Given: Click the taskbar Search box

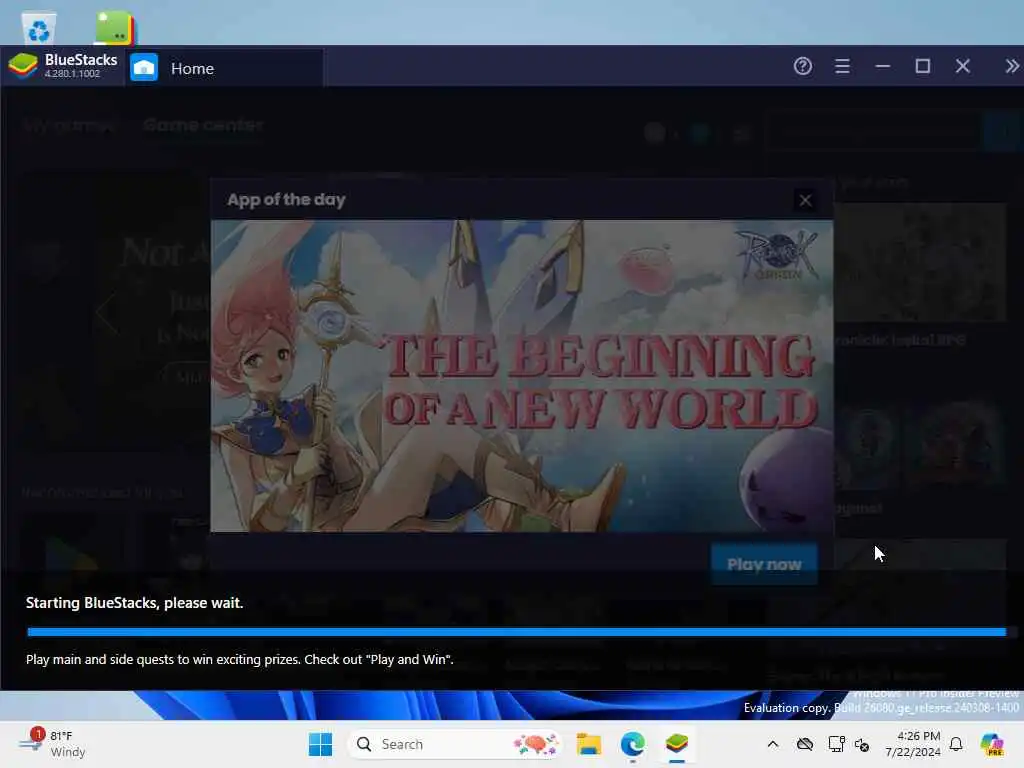Looking at the screenshot, I should click(455, 744).
